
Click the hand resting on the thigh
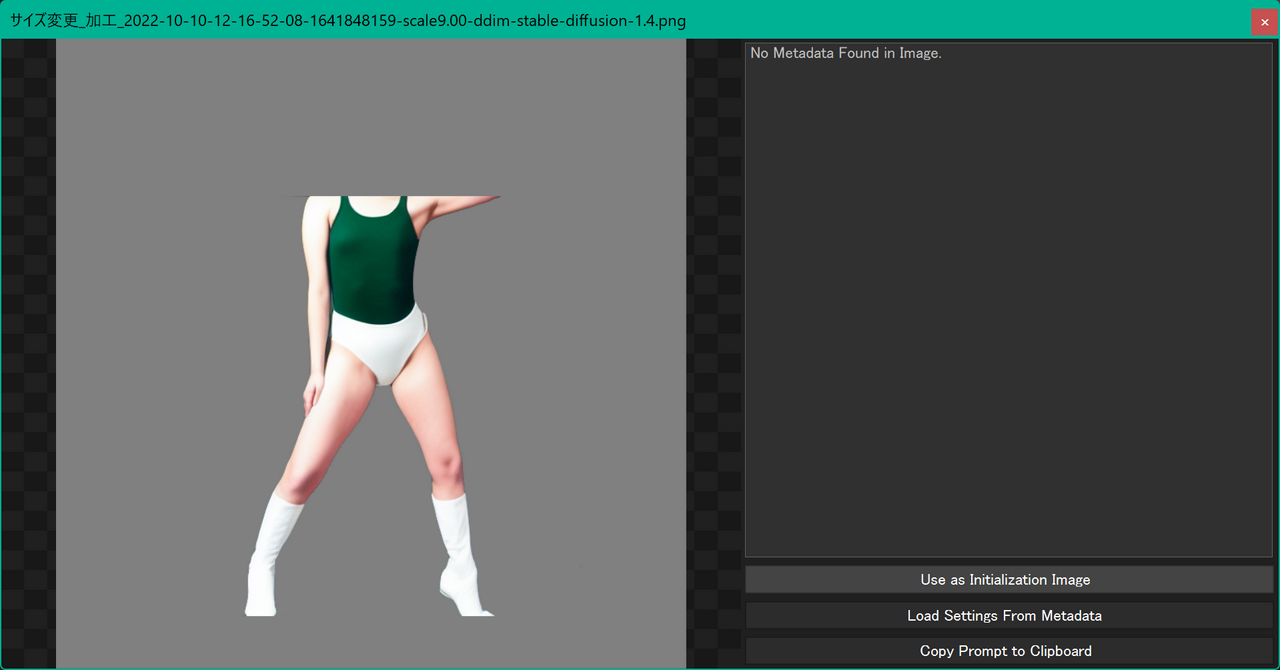(314, 392)
